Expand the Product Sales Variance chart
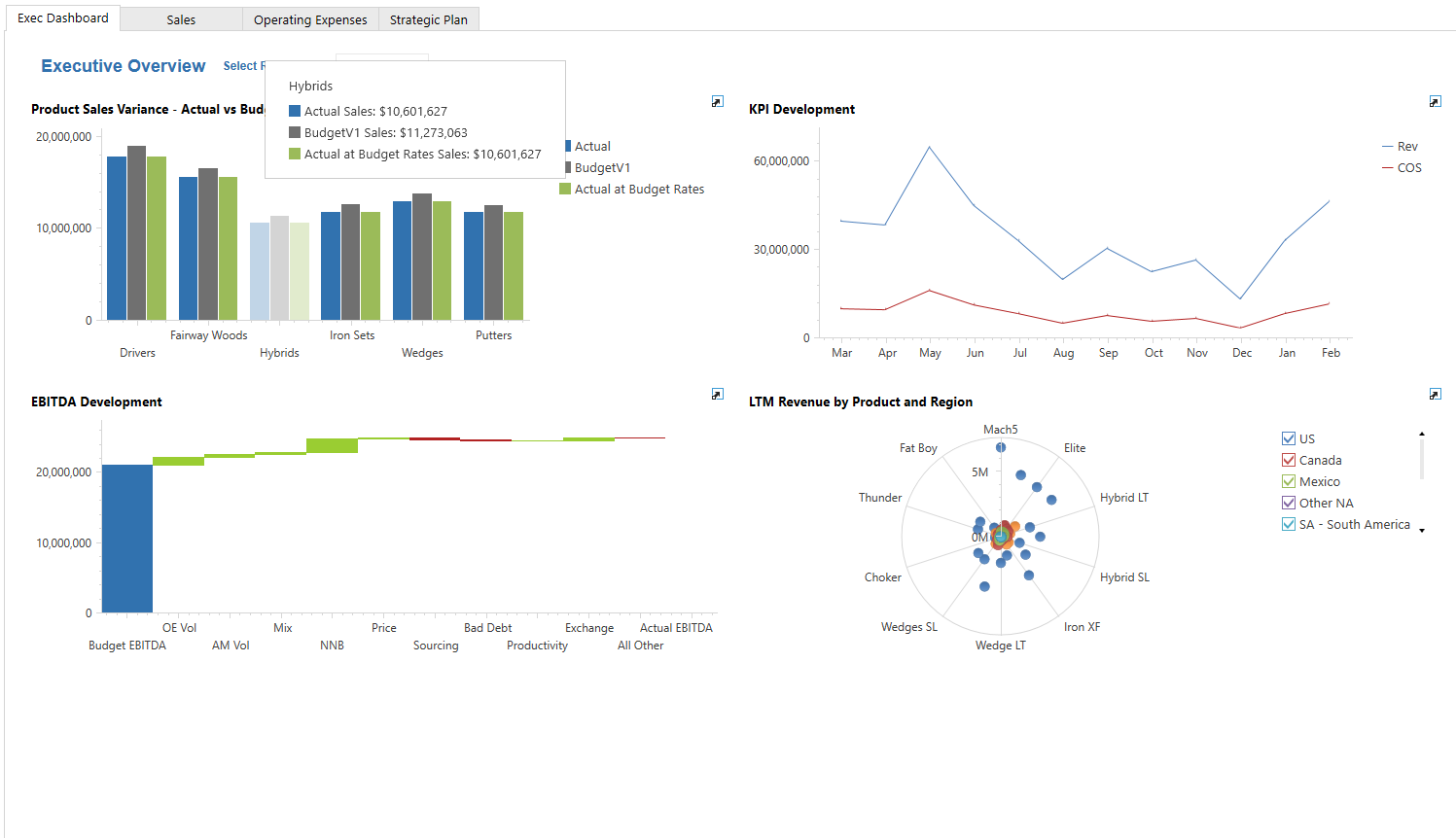1456x838 pixels. (718, 101)
